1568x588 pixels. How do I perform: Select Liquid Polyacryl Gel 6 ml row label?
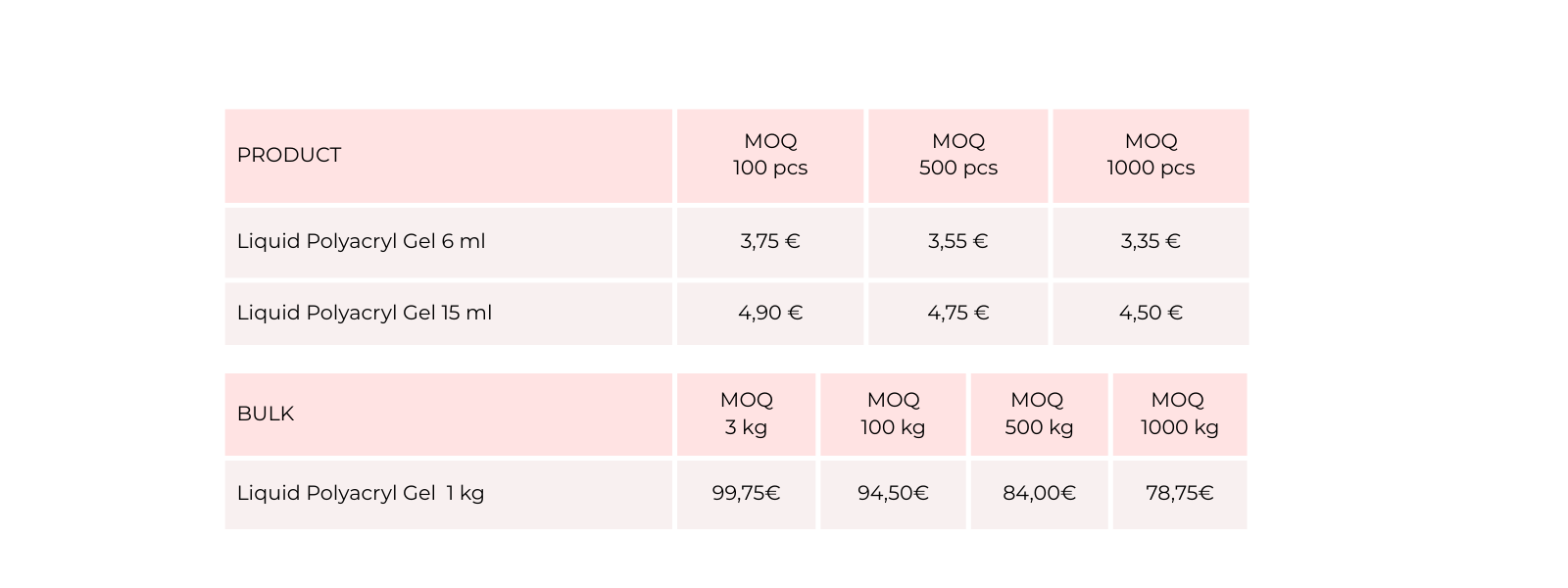[362, 241]
